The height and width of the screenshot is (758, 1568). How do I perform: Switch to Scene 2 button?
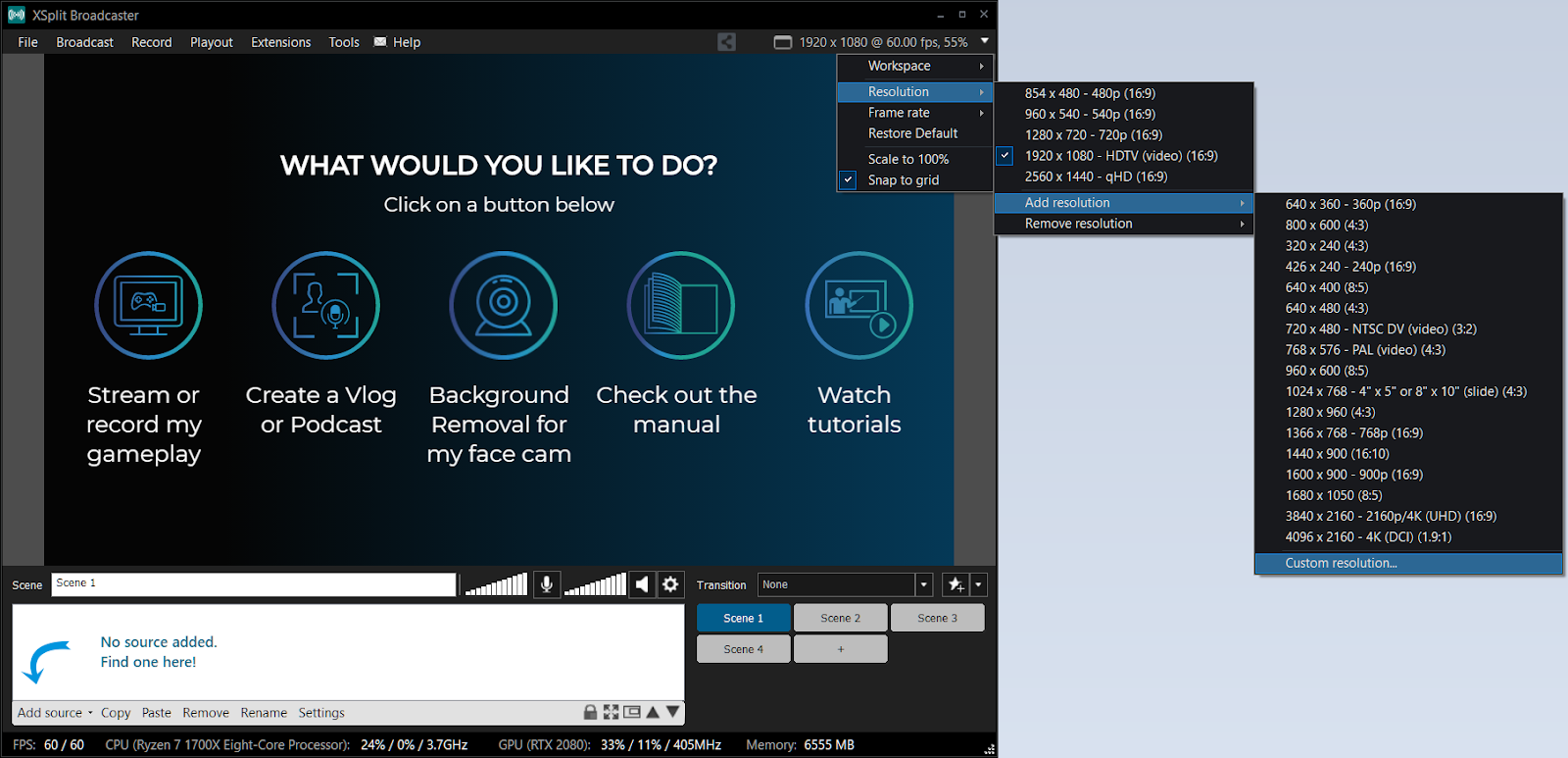point(840,618)
